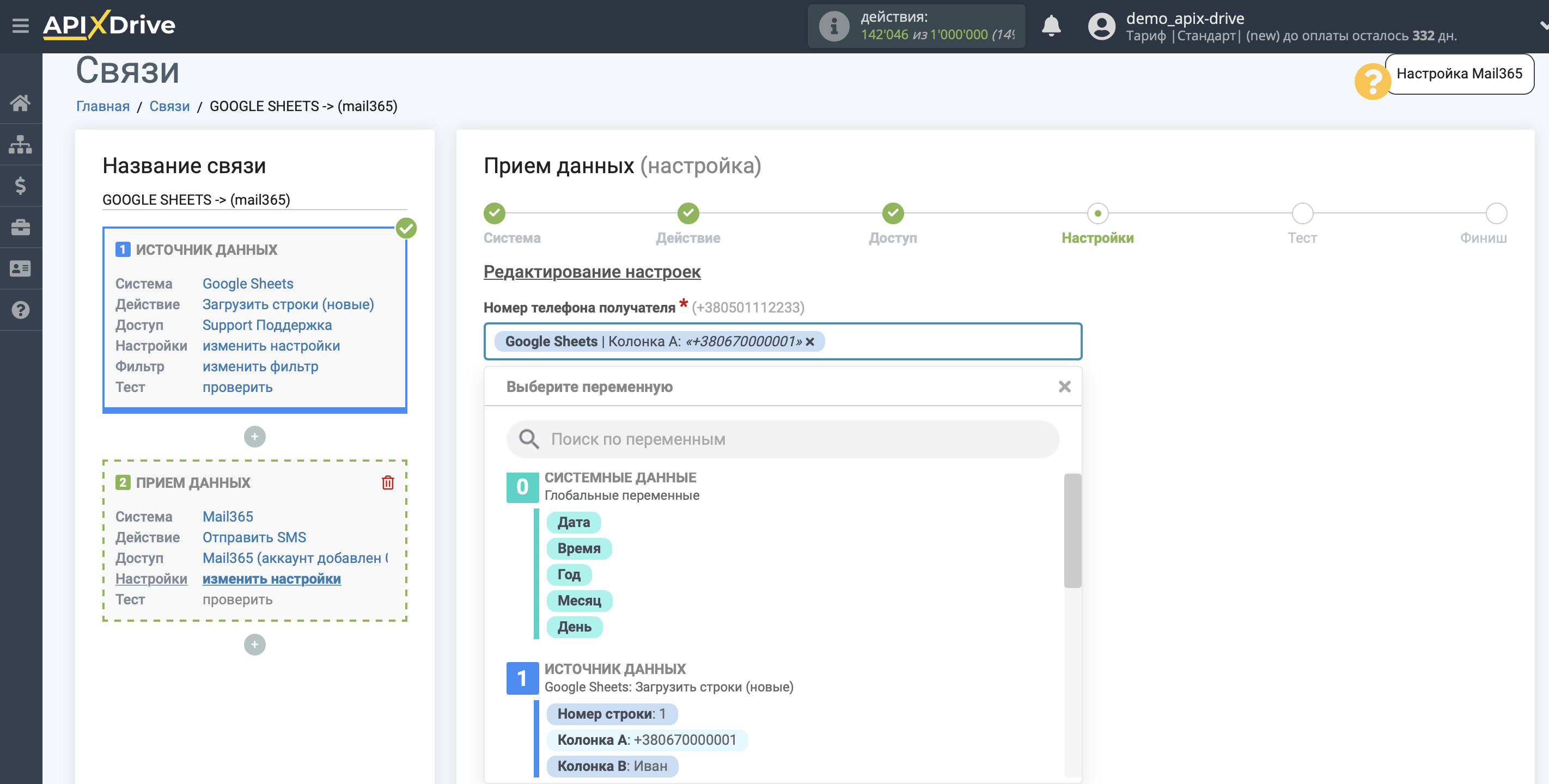The image size is (1549, 784).
Task: Open the hamburger menu icon
Action: [21, 25]
